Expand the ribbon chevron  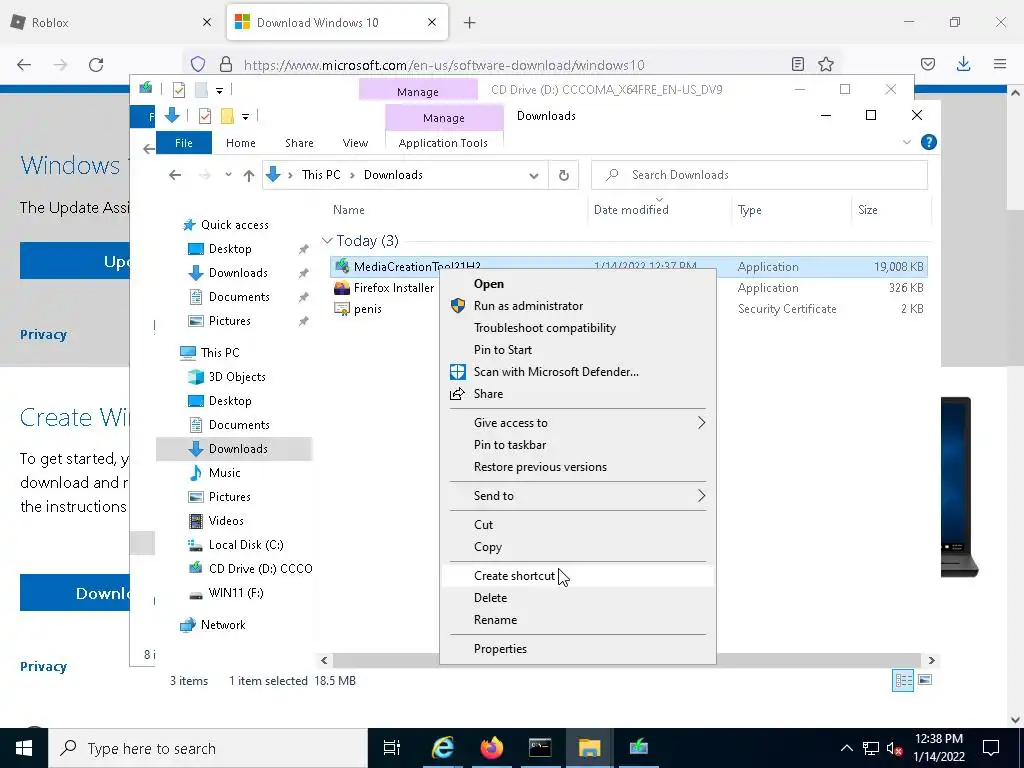pos(906,142)
